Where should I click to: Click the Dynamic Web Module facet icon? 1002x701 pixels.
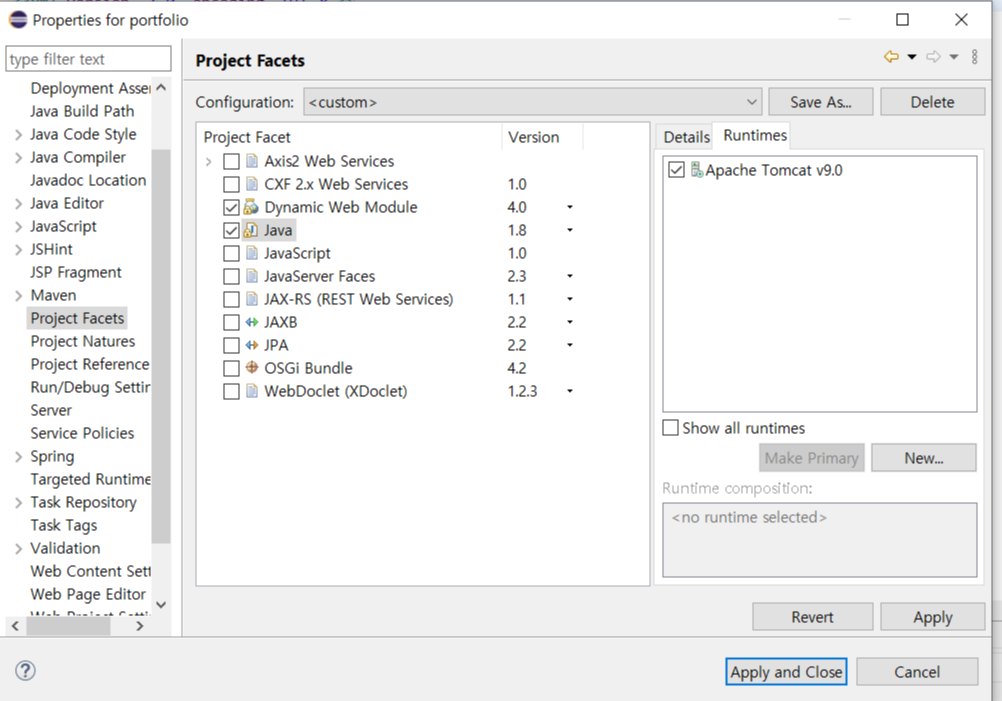point(251,207)
